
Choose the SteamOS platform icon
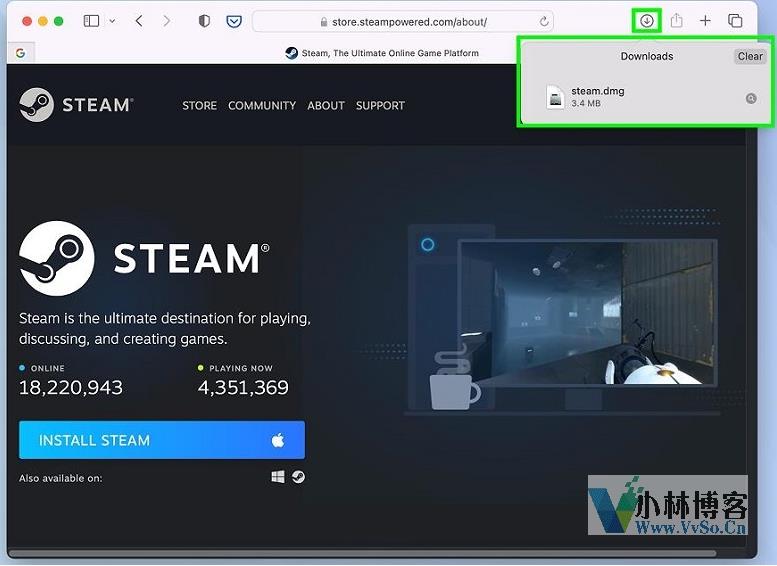[x=298, y=477]
